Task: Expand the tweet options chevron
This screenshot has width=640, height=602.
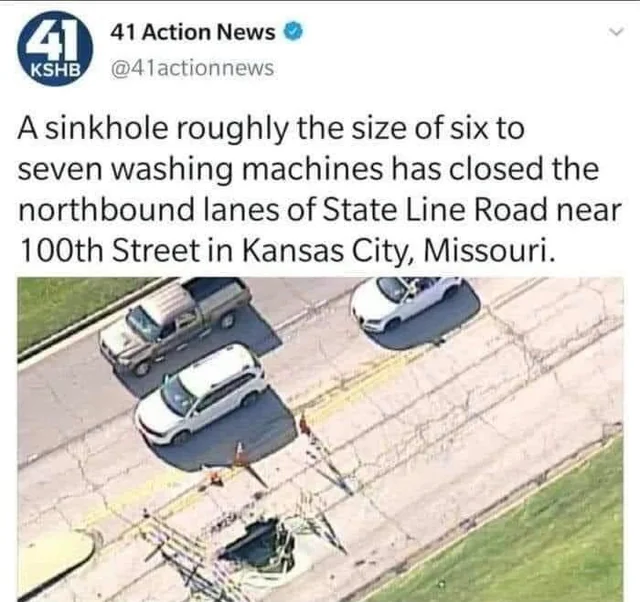Action: pyautogui.click(x=618, y=31)
